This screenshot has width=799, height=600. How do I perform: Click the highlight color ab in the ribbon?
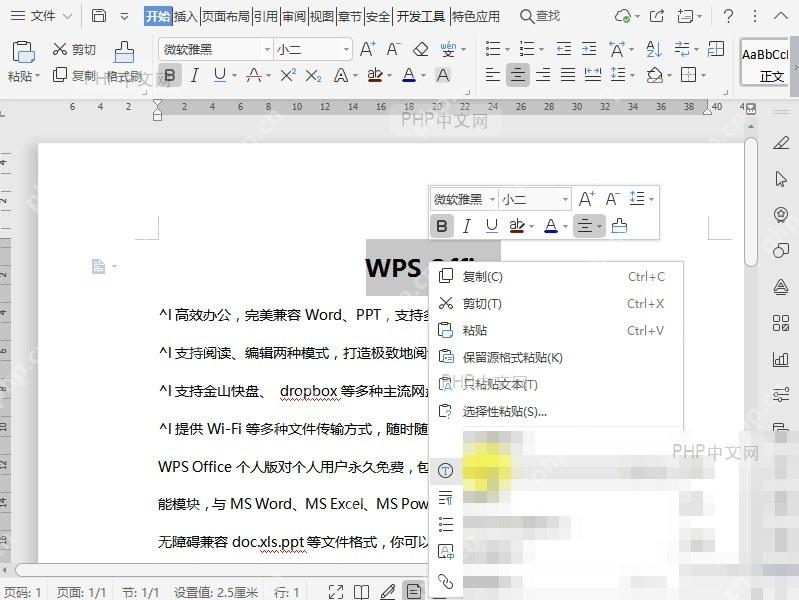point(375,75)
